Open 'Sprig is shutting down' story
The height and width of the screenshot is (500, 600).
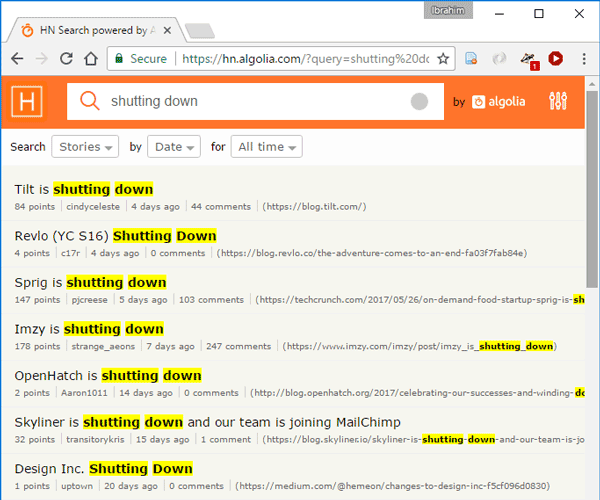[x=90, y=282]
